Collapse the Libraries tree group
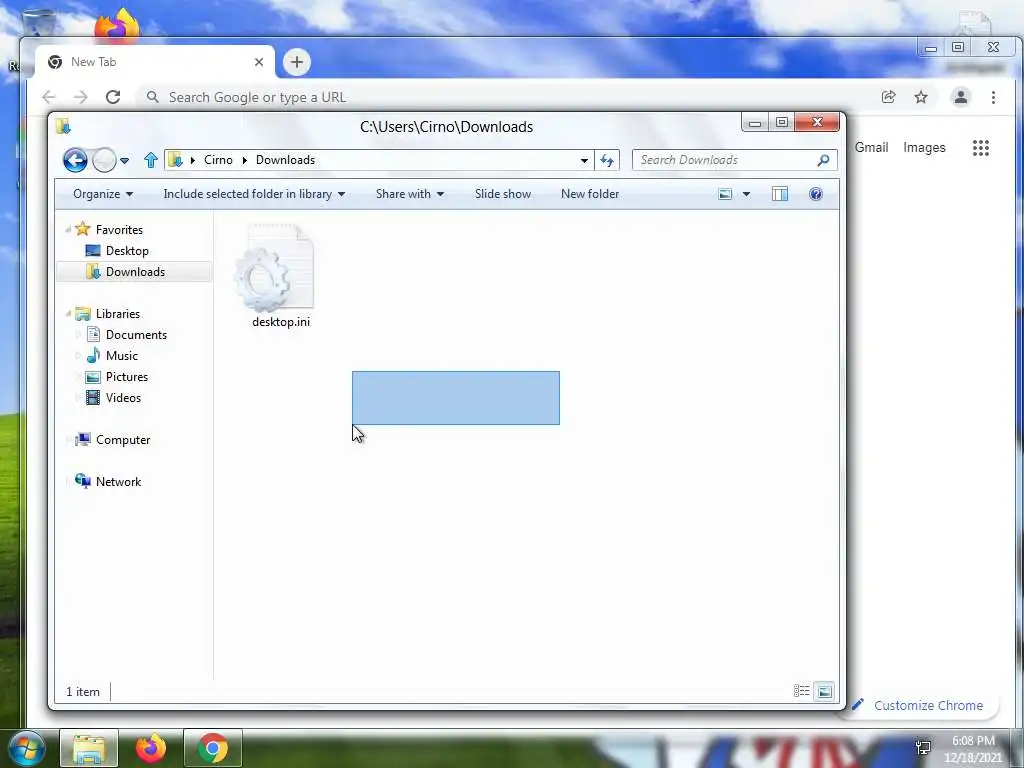Image resolution: width=1024 pixels, height=768 pixels. coord(68,313)
